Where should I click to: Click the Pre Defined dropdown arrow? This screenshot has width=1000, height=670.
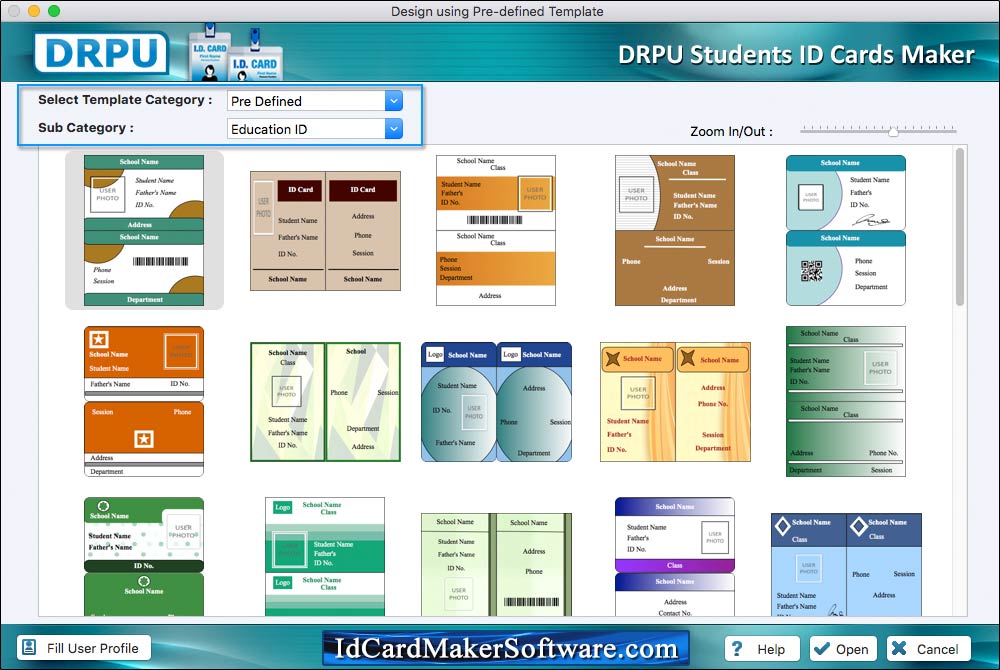coord(394,101)
